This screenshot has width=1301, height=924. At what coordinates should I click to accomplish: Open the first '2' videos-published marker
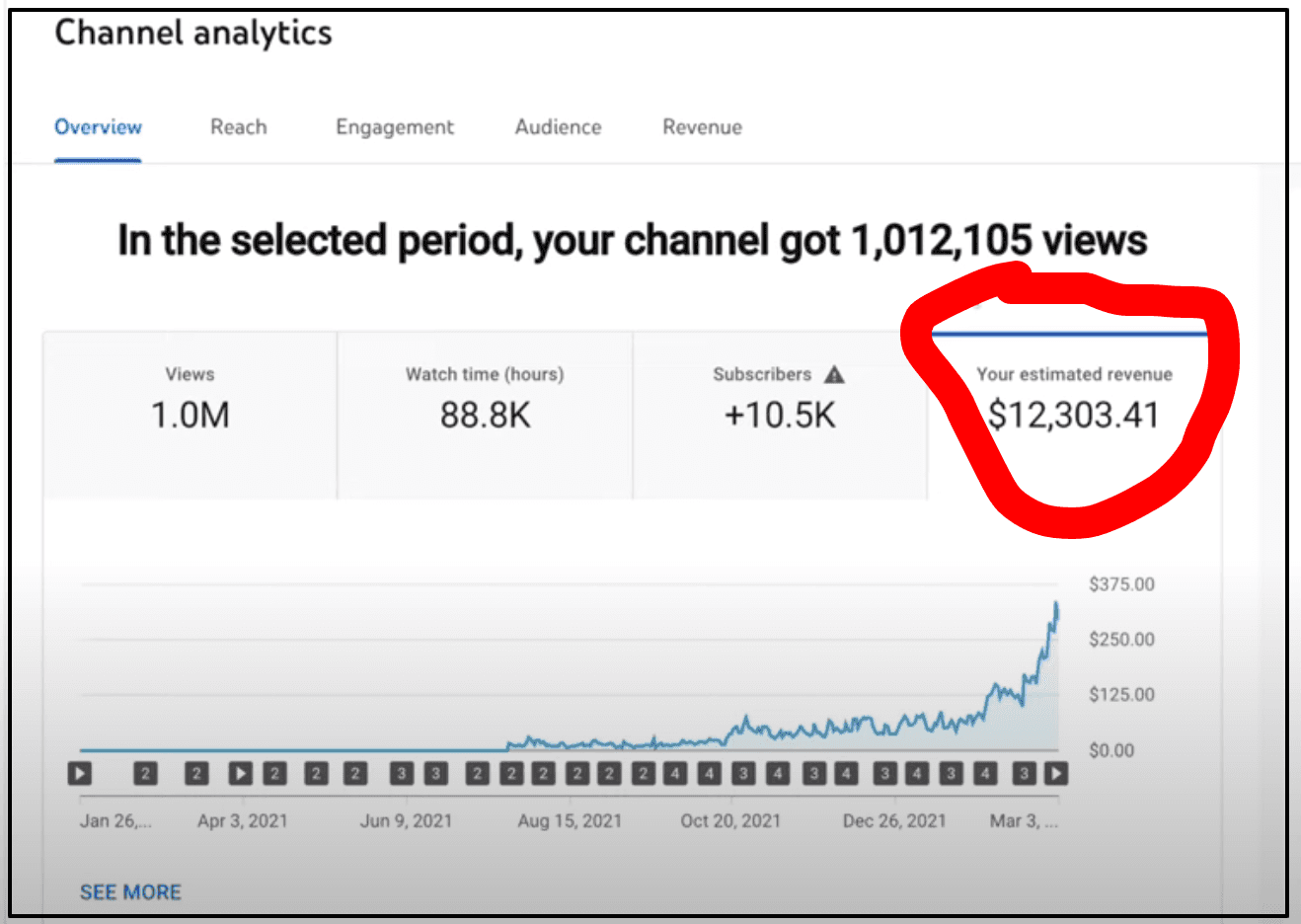(145, 773)
